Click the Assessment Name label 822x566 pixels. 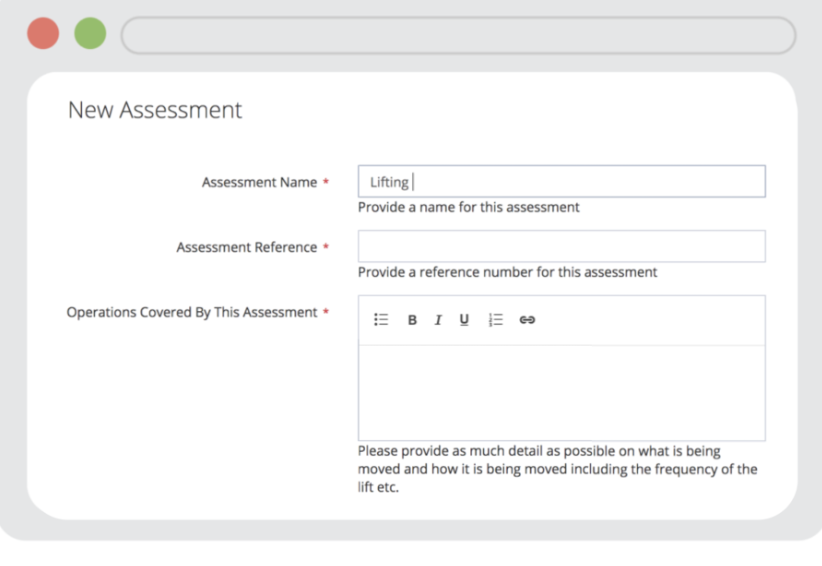point(259,183)
